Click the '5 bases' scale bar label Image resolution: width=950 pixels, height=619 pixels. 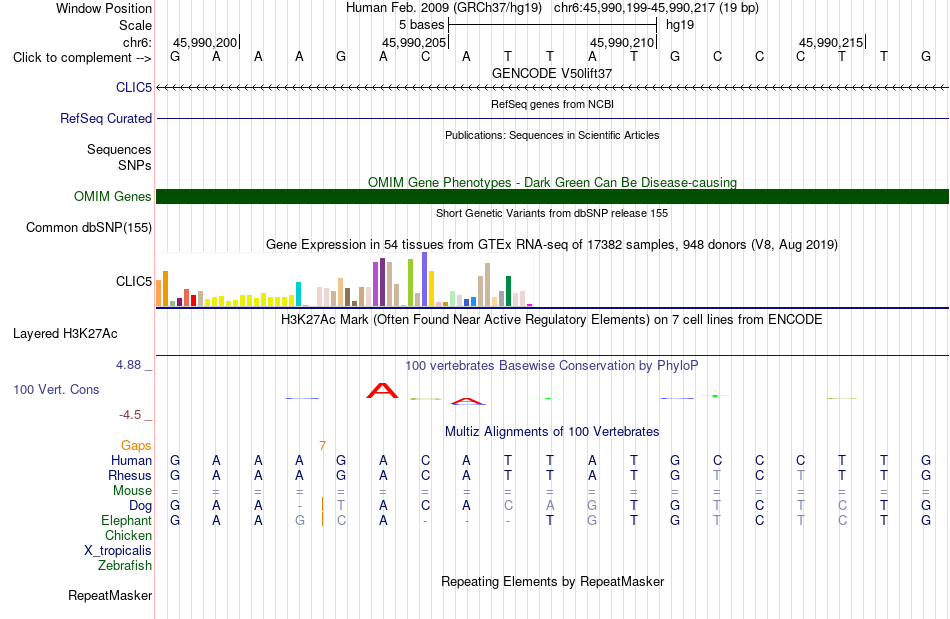click(422, 25)
